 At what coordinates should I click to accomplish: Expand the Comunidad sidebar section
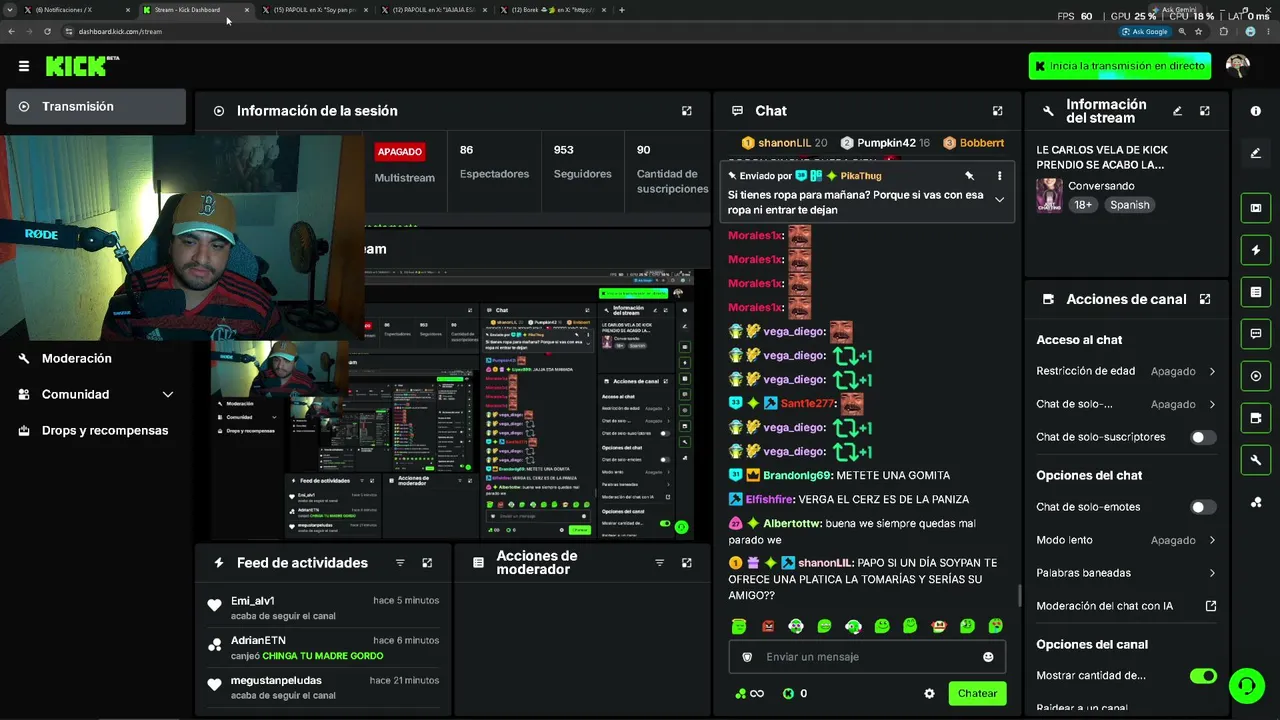click(x=95, y=394)
